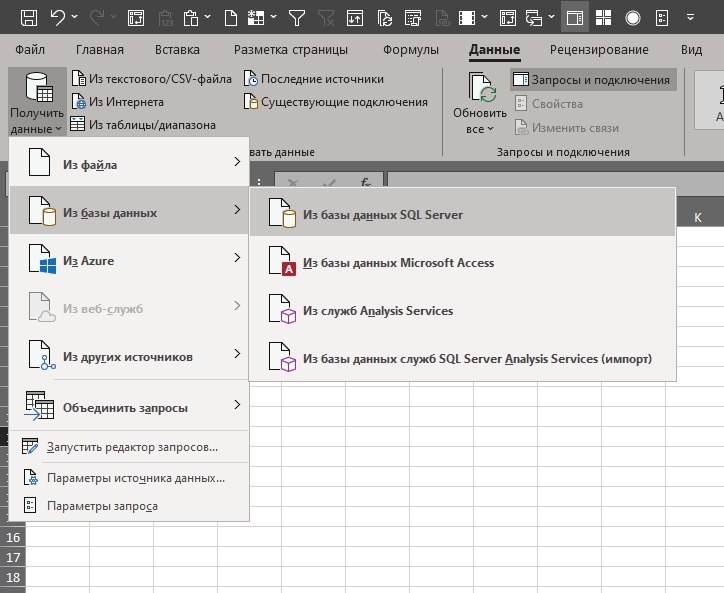Screen dimensions: 724x593
Task: Click chevron of Объединить запросы item
Action: click(x=237, y=405)
